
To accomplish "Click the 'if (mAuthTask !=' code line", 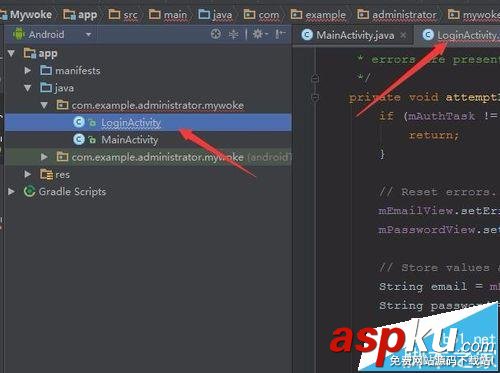I will tap(439, 116).
